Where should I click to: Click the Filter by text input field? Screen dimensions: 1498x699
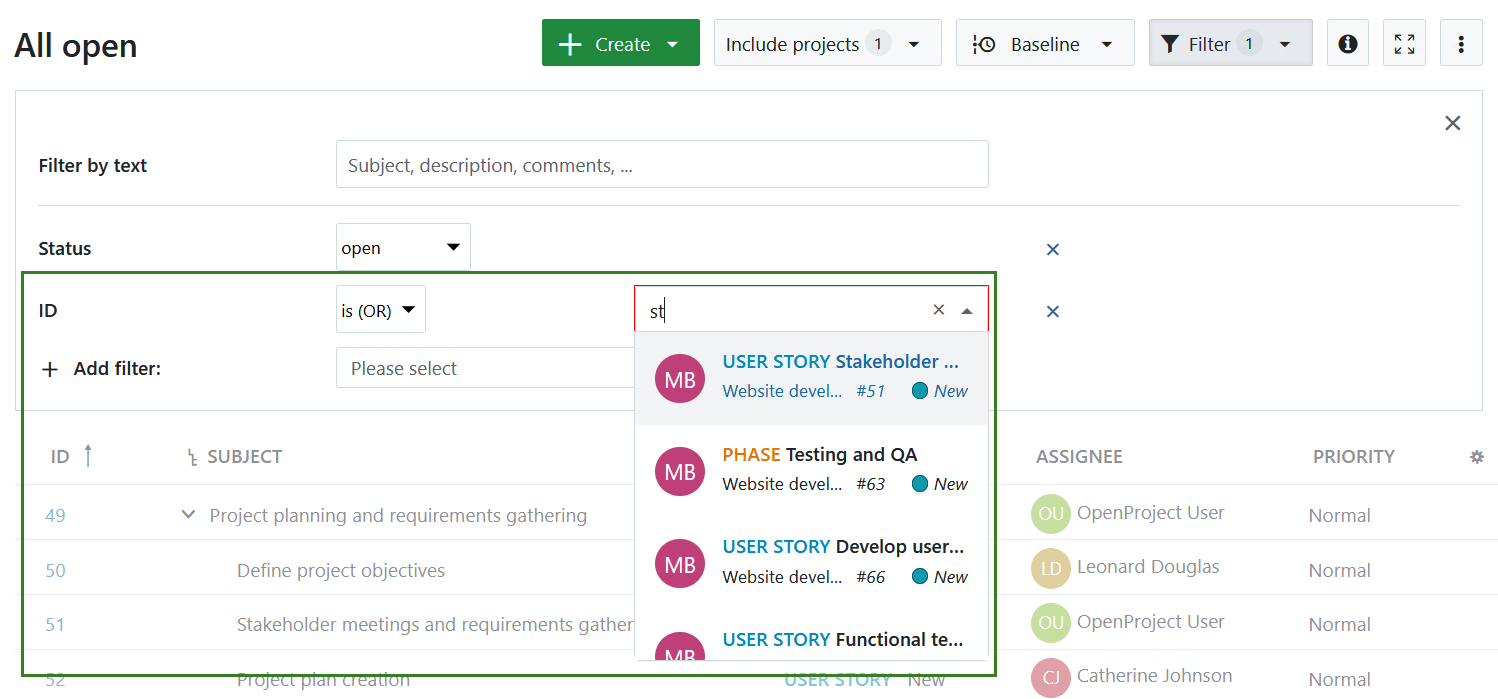(x=662, y=164)
